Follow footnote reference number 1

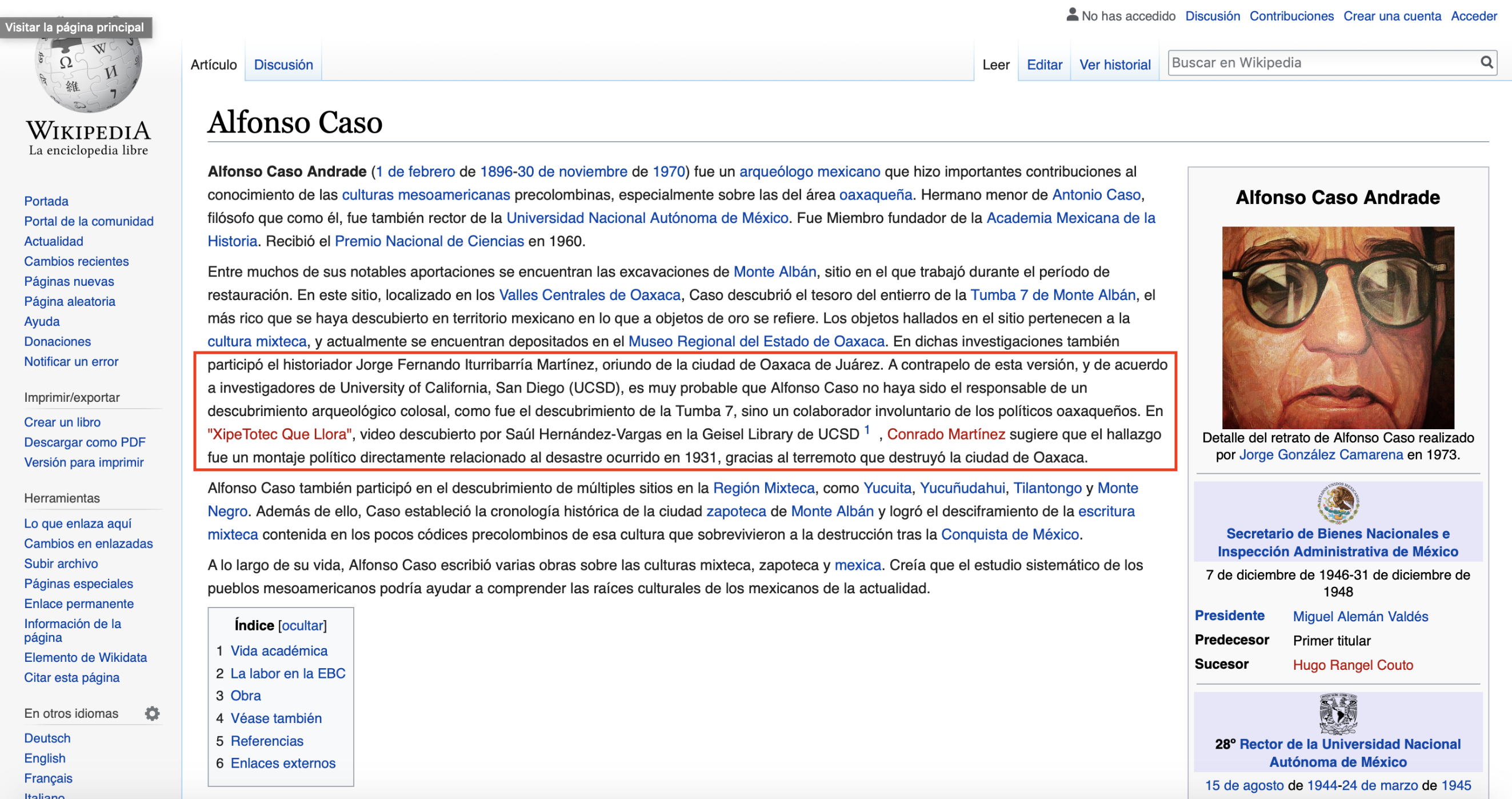click(867, 430)
